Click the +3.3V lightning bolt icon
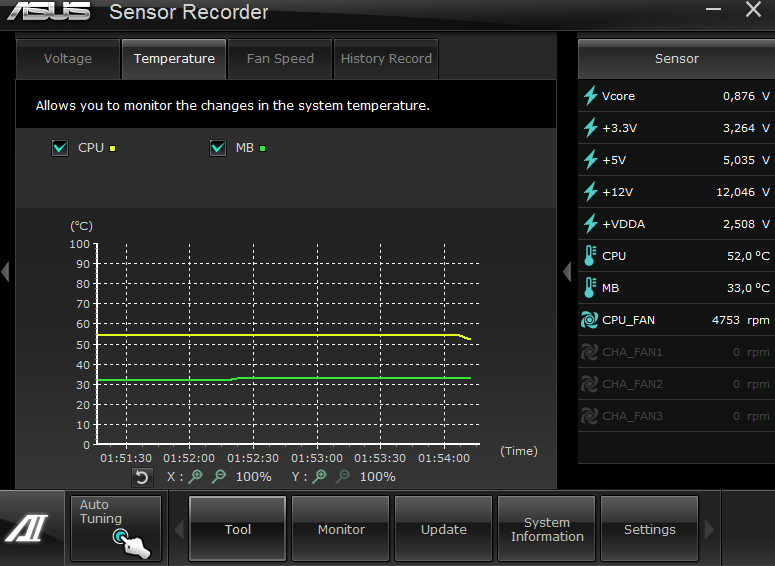 point(590,128)
